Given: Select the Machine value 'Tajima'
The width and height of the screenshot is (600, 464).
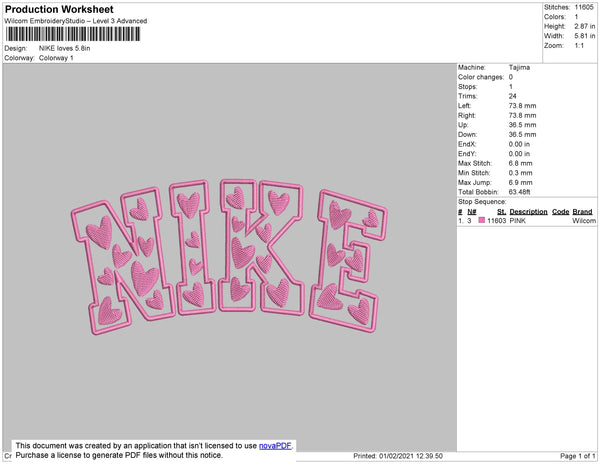Looking at the screenshot, I should (x=519, y=67).
